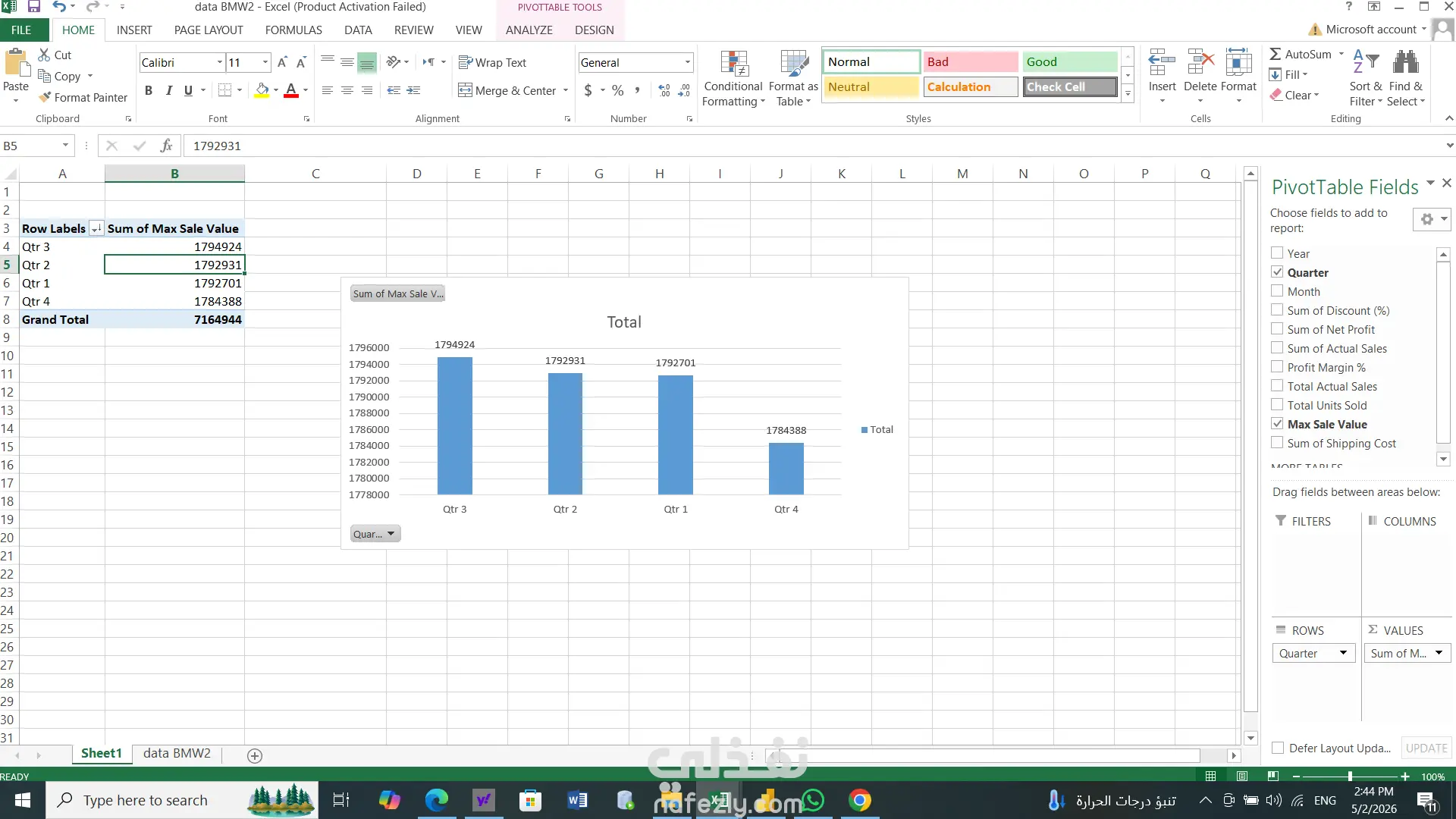Open Sum of Max values field options

click(1439, 653)
